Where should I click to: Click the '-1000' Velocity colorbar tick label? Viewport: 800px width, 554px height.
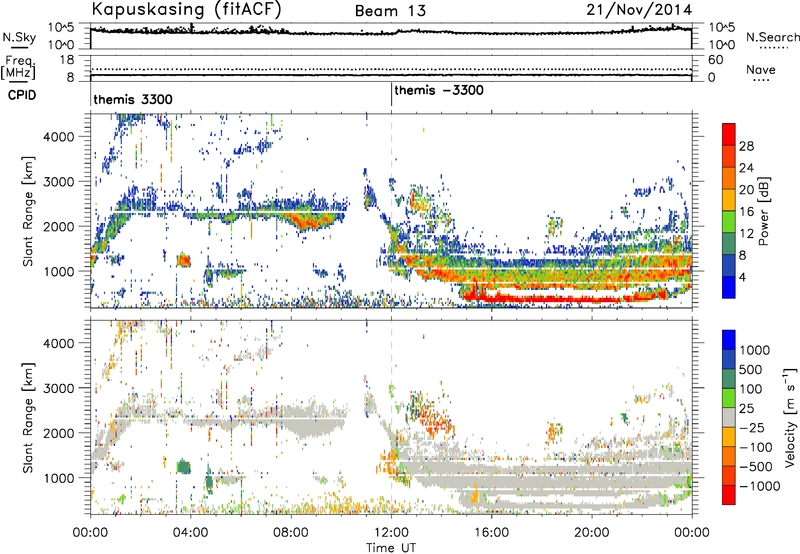[x=760, y=486]
